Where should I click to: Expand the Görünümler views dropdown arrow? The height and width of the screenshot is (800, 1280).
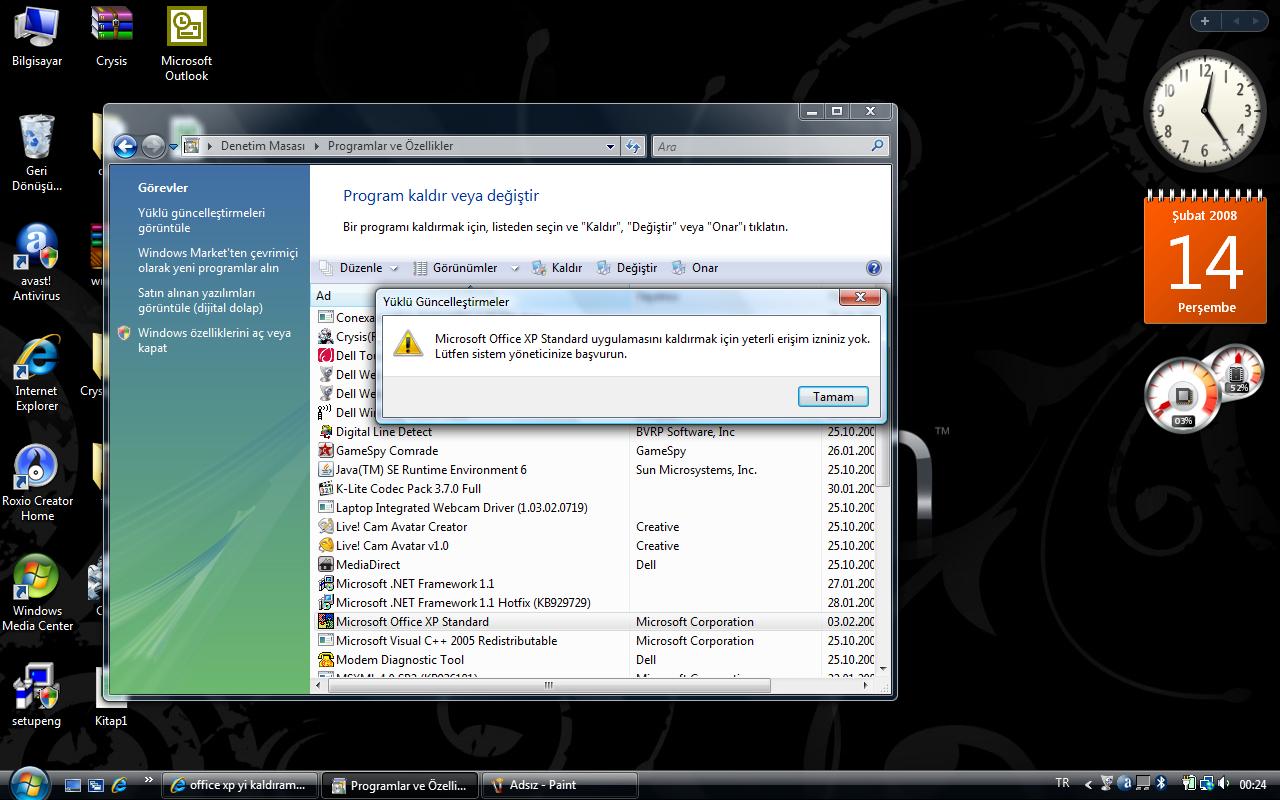515,268
